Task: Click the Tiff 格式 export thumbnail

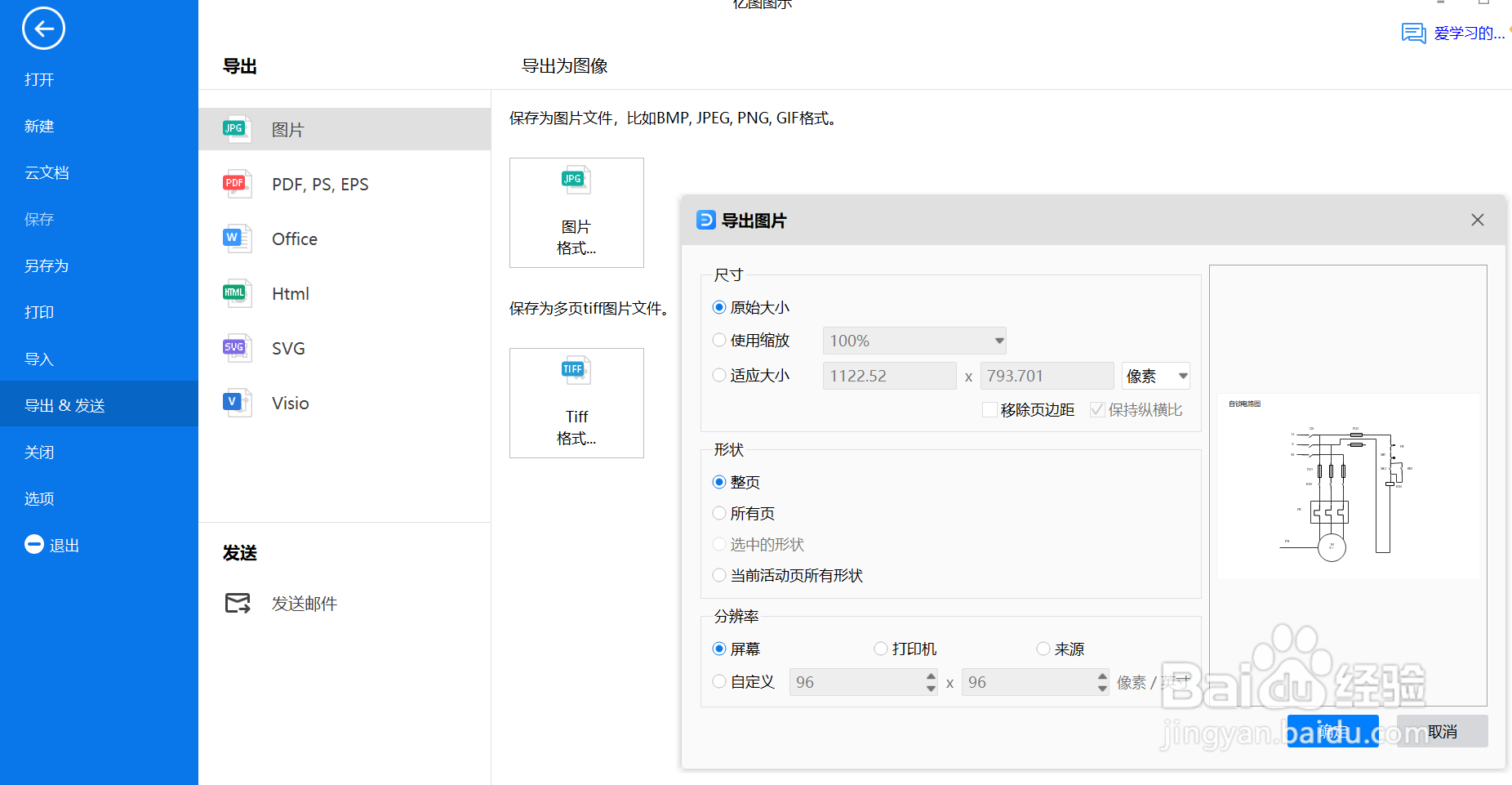Action: click(576, 402)
